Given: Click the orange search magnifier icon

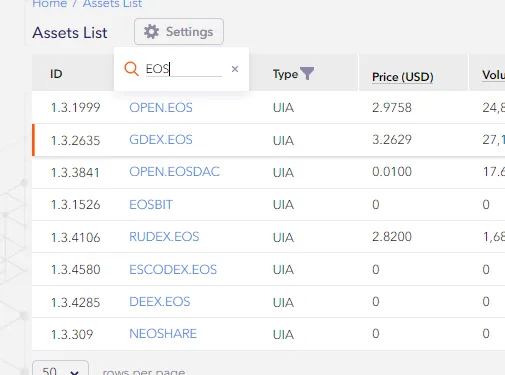Looking at the screenshot, I should point(131,69).
